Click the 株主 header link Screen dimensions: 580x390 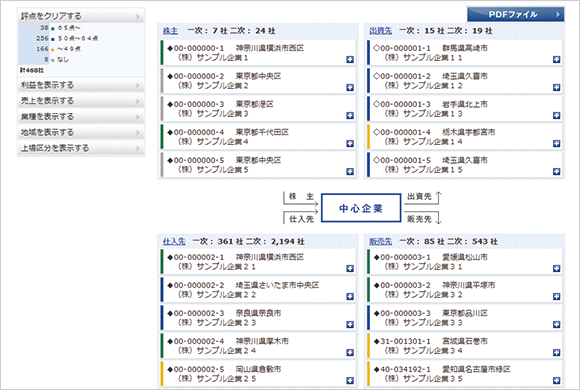(170, 31)
